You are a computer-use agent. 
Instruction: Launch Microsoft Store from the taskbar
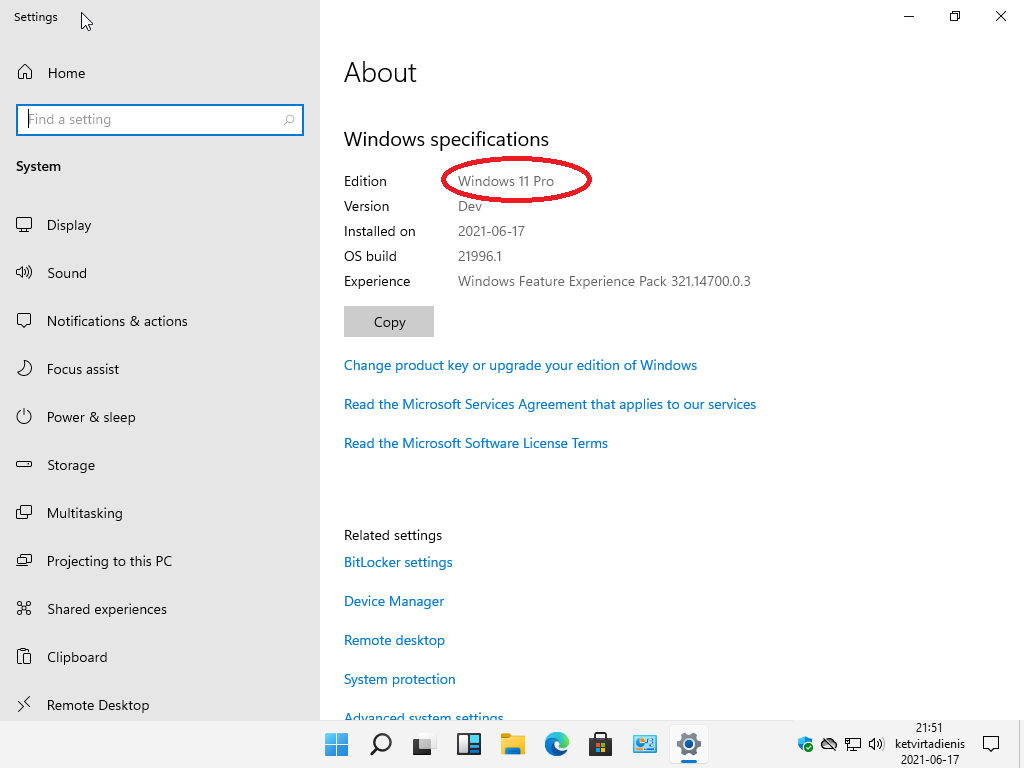600,744
